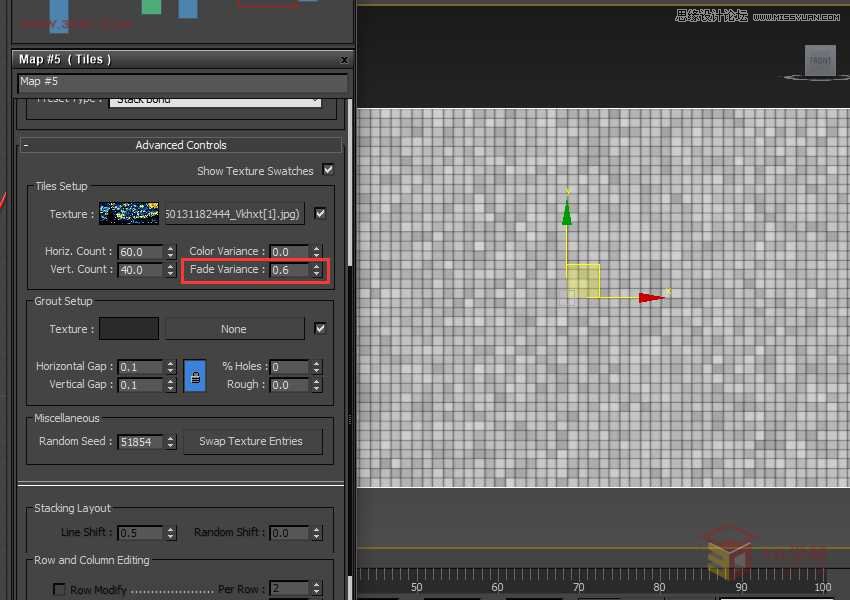Click the Swap Texture Entries button

[x=251, y=441]
